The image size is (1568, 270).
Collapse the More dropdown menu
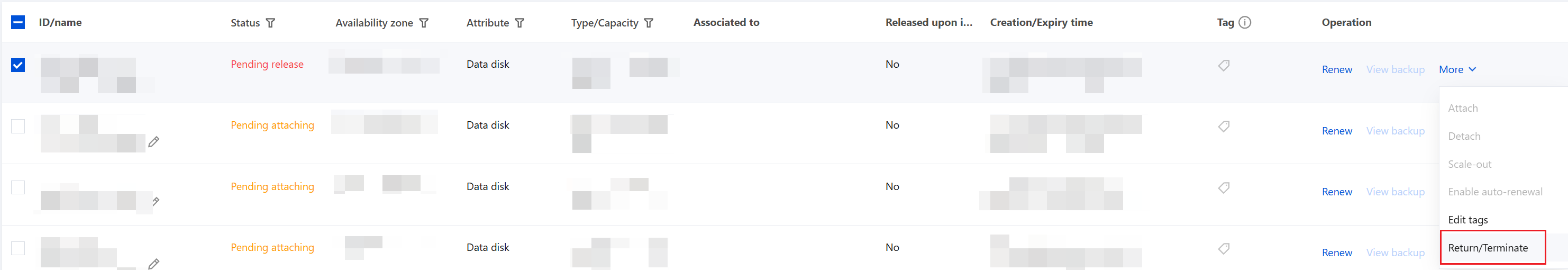click(x=1457, y=69)
